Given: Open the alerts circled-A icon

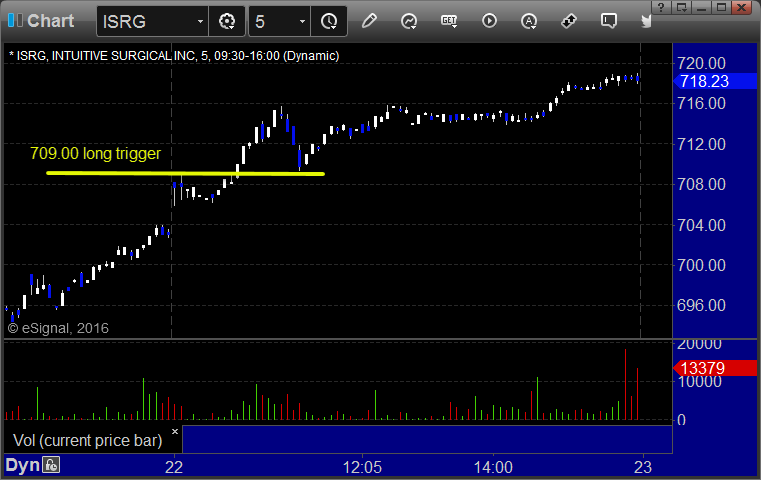Looking at the screenshot, I should 529,21.
